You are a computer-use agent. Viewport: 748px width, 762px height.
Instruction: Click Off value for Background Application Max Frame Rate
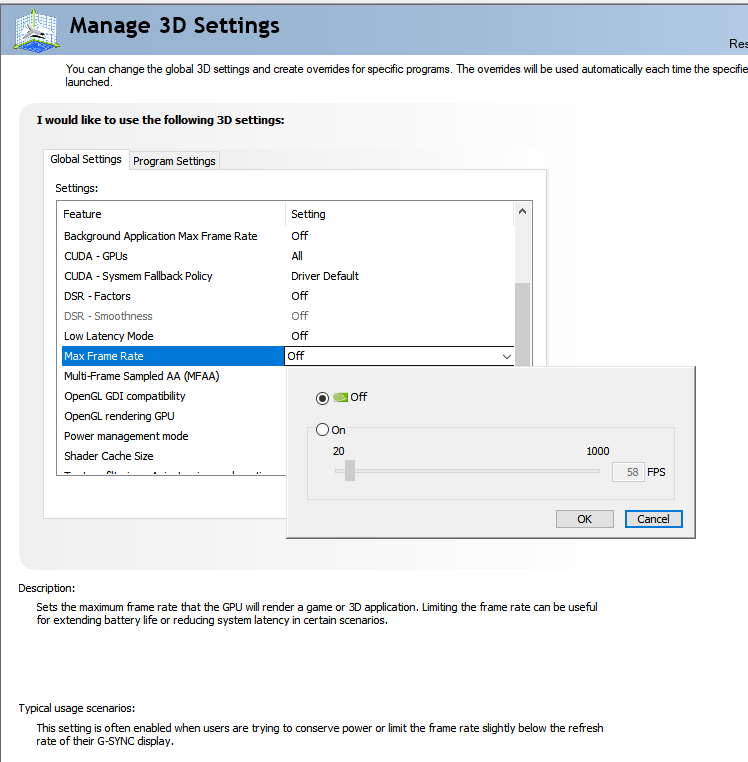(299, 236)
